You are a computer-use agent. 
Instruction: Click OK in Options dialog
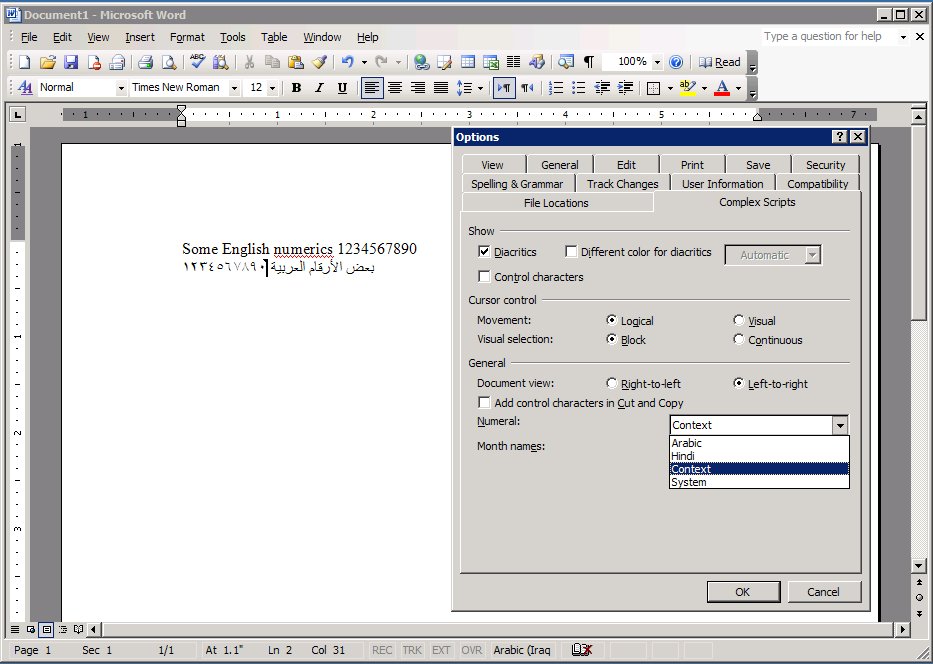pyautogui.click(x=742, y=591)
